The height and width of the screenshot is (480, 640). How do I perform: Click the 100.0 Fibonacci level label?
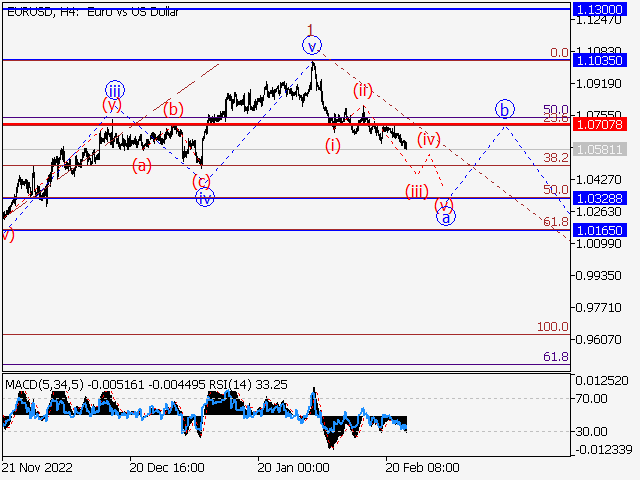(x=553, y=327)
